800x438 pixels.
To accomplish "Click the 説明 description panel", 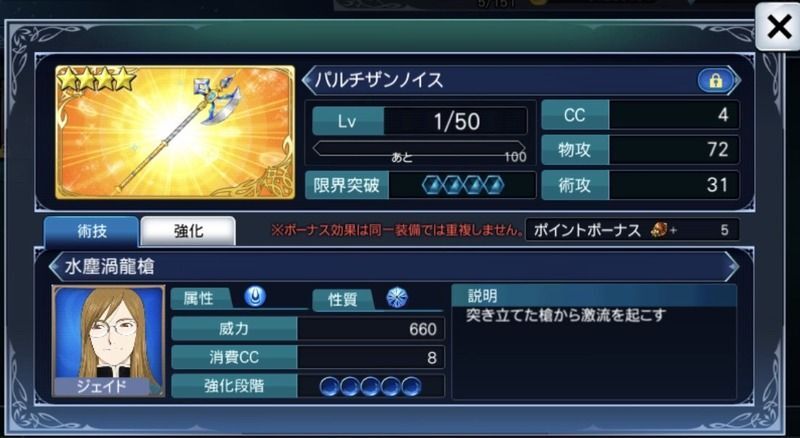I will tap(594, 342).
